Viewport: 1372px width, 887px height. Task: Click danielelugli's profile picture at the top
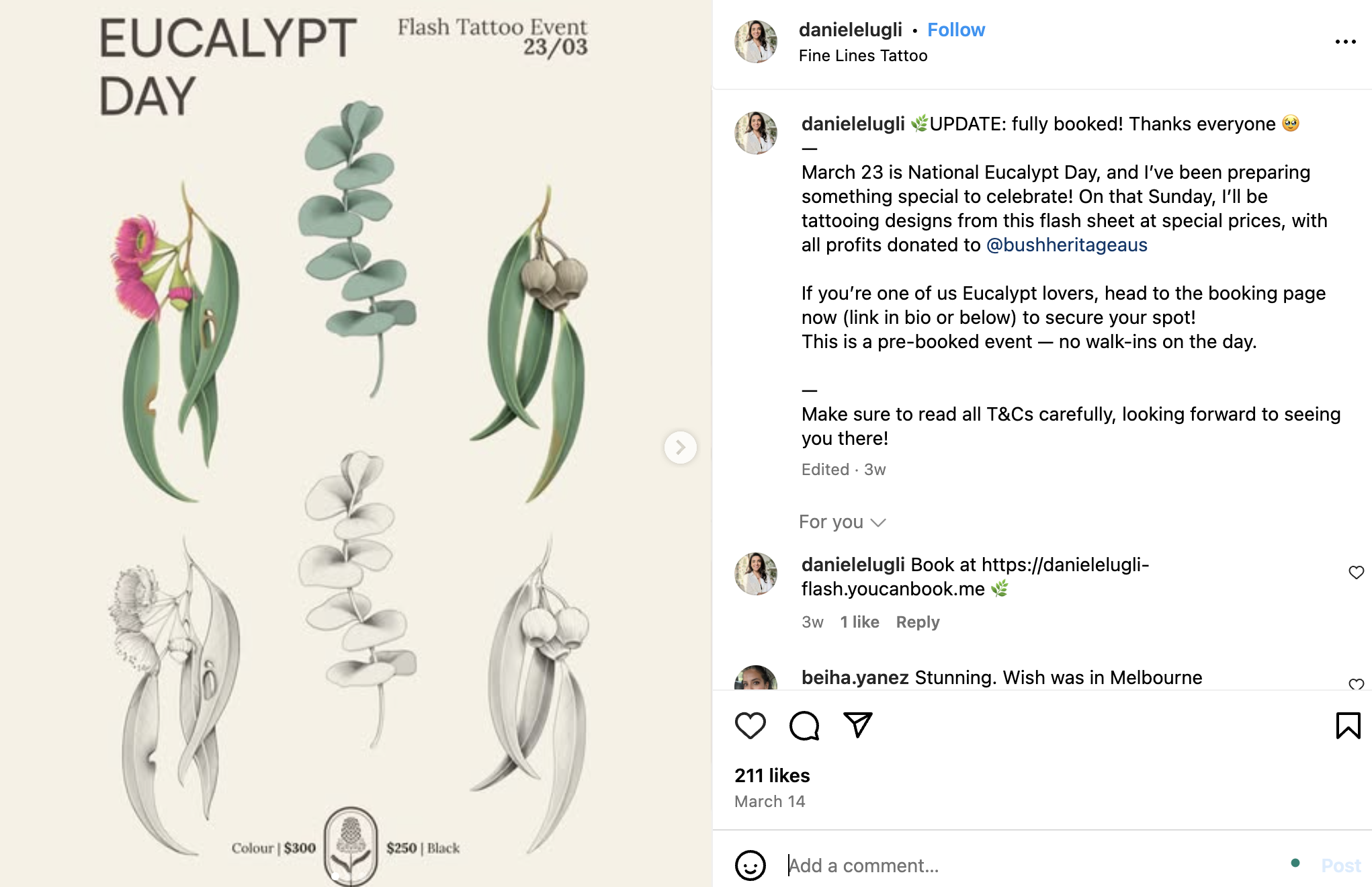755,40
